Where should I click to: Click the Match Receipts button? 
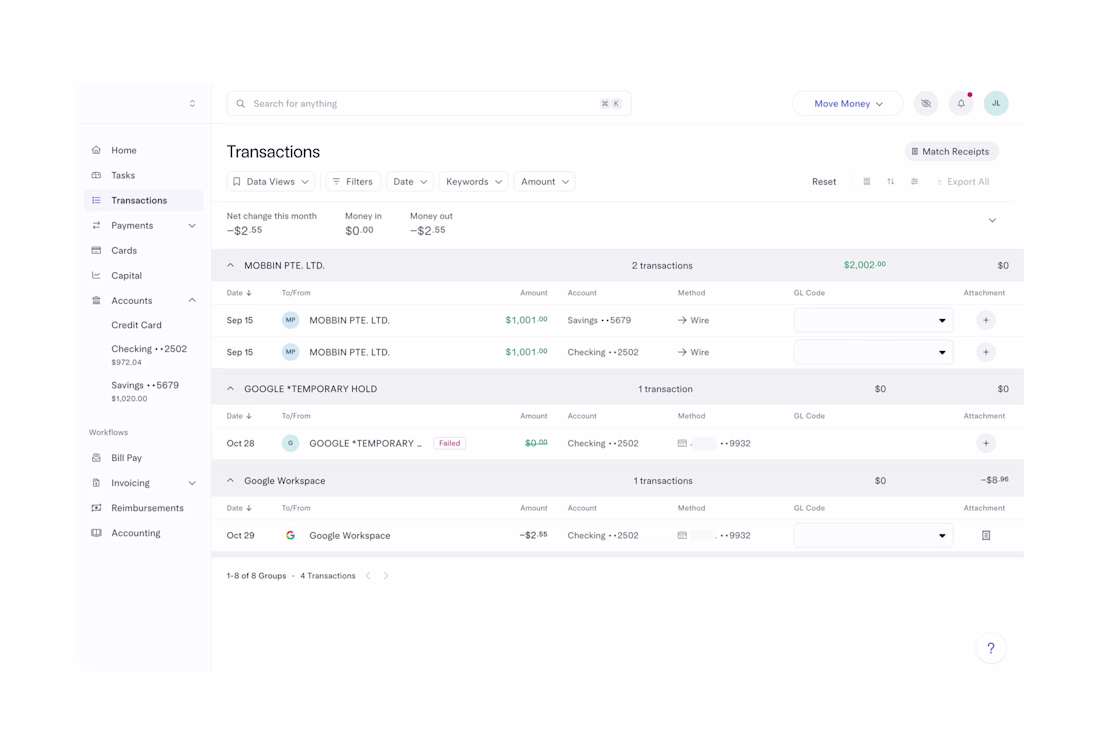click(x=951, y=152)
